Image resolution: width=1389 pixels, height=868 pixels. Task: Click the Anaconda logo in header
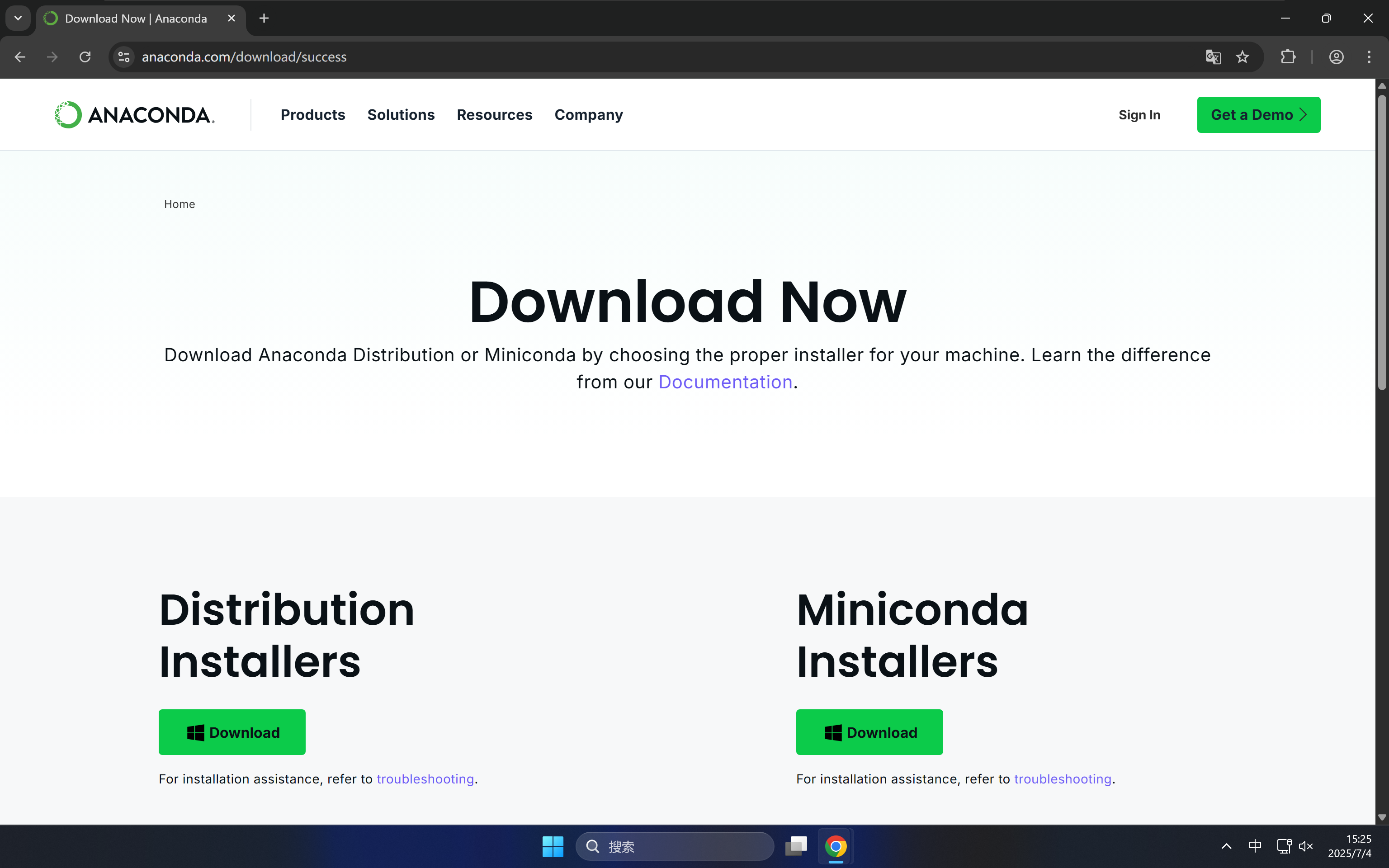pyautogui.click(x=134, y=115)
